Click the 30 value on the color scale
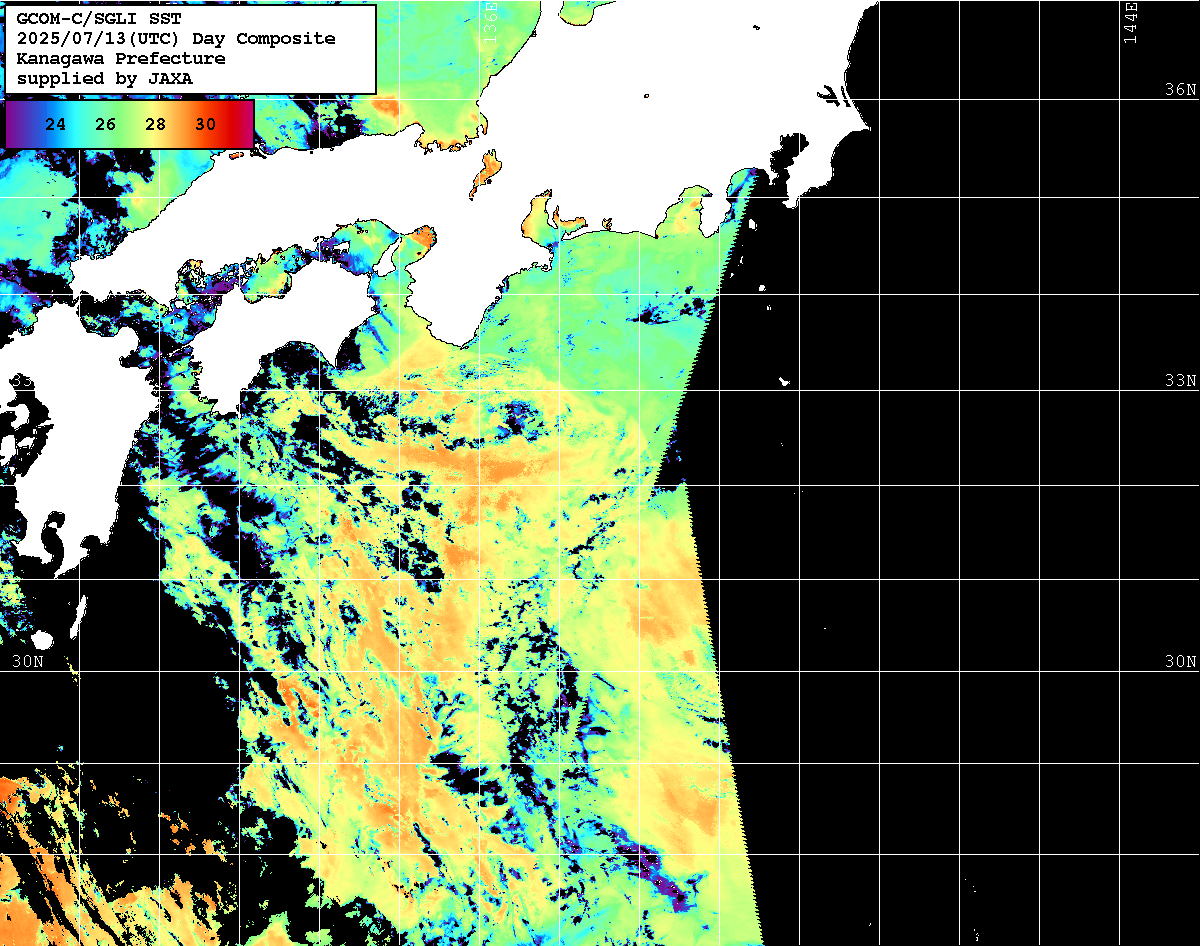 coord(206,125)
